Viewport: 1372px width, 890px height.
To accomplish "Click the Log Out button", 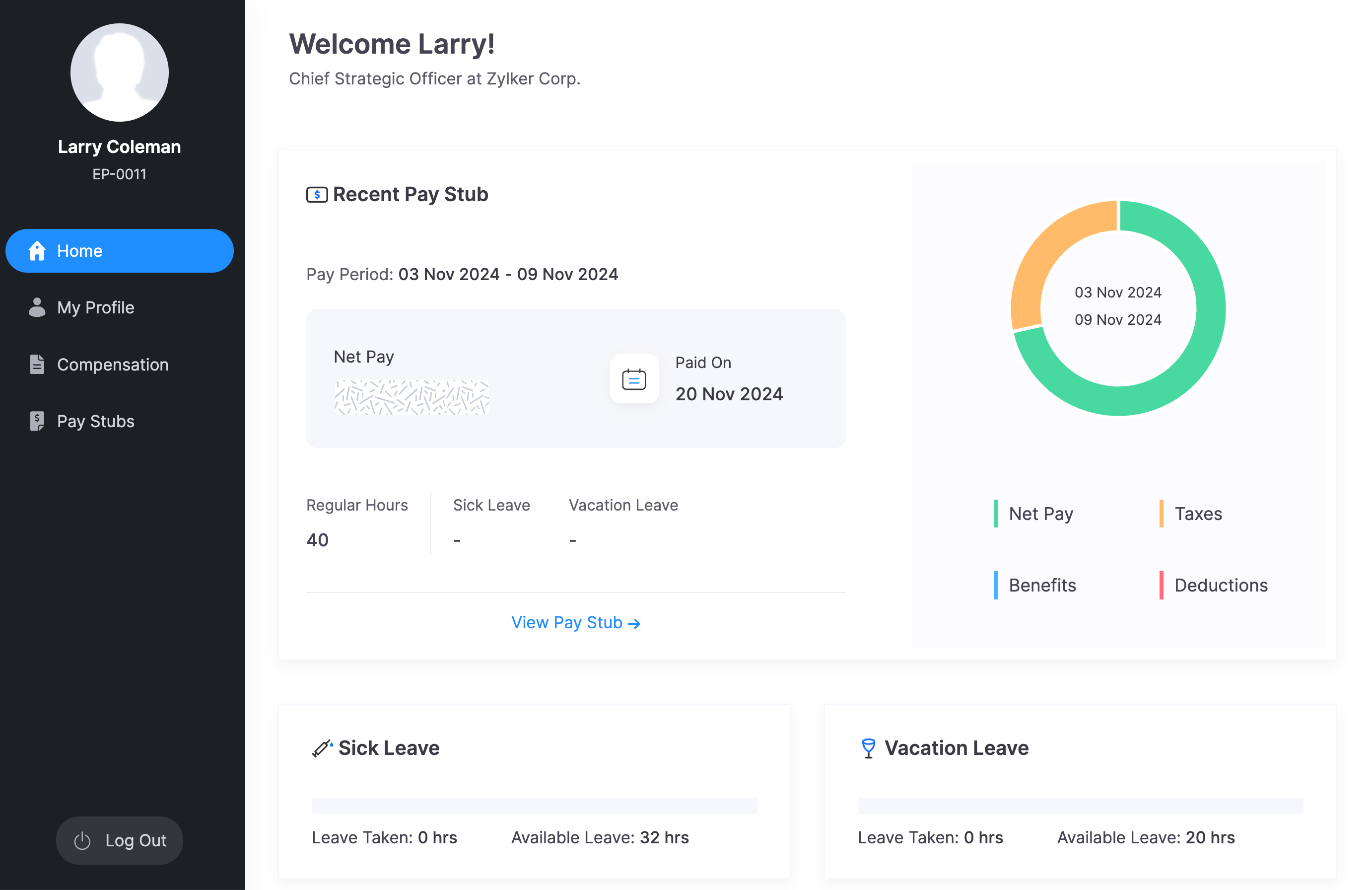I will [119, 840].
